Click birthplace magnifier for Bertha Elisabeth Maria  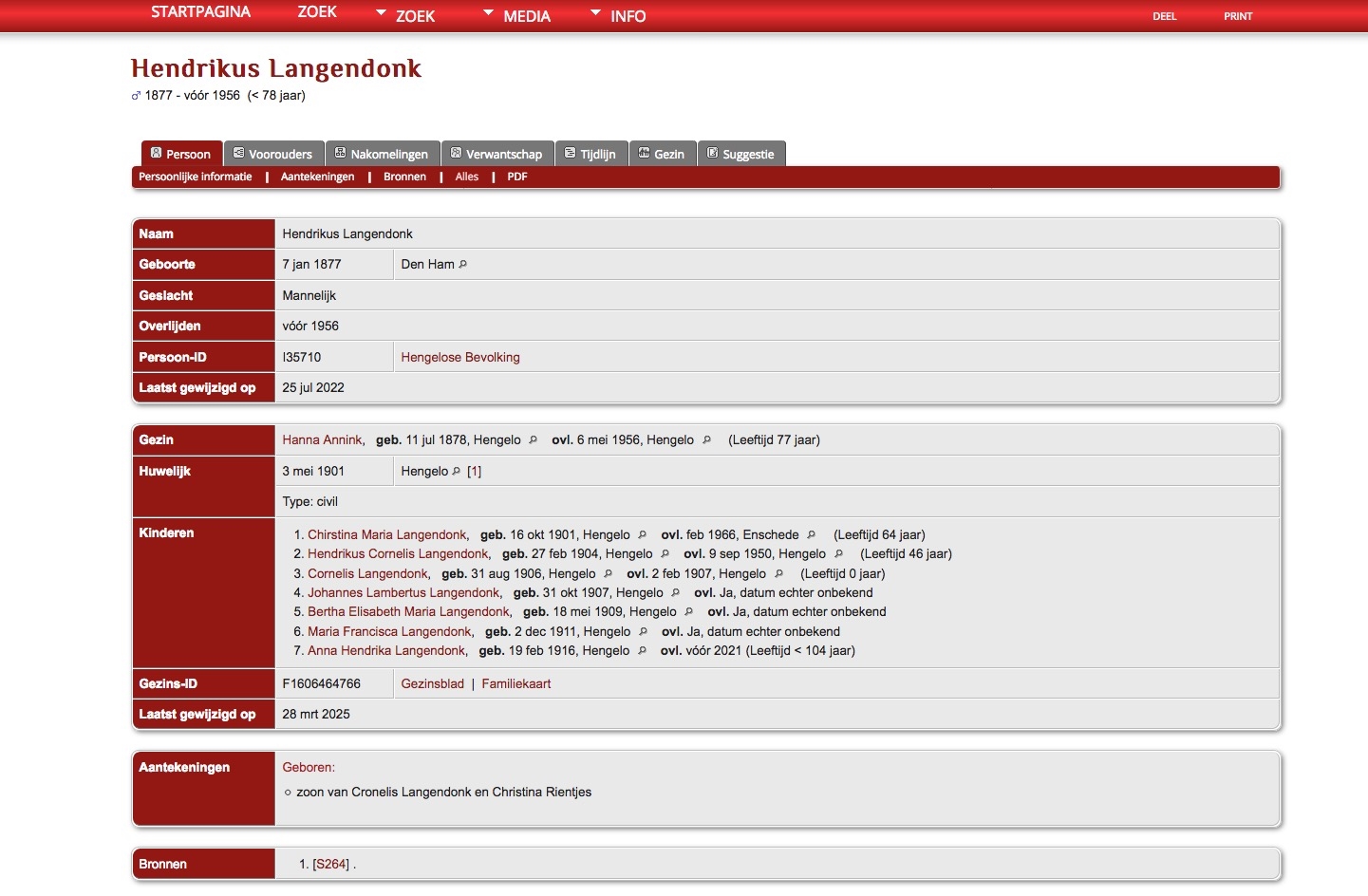click(x=688, y=612)
